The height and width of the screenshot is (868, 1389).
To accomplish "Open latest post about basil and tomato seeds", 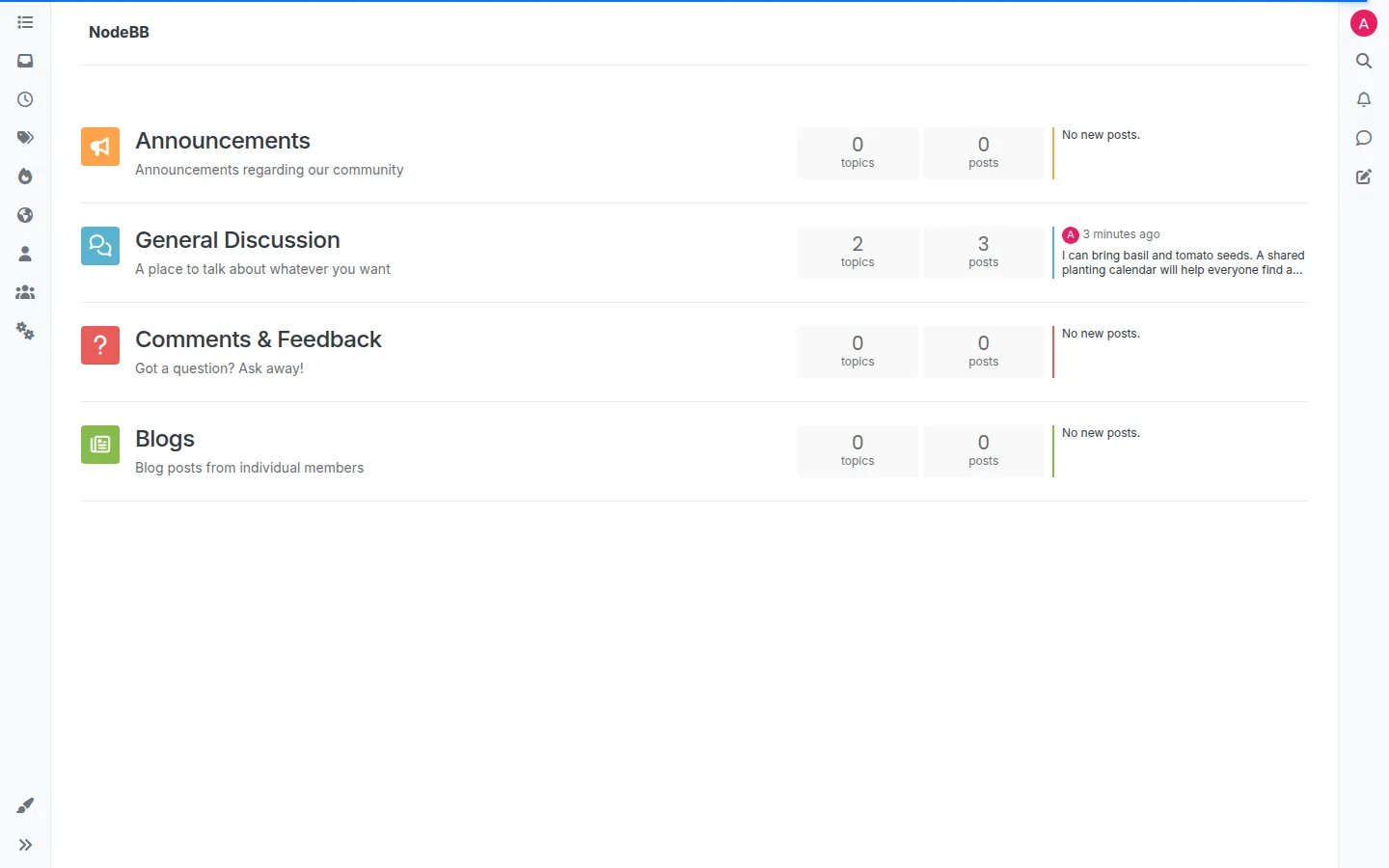I will [1183, 262].
